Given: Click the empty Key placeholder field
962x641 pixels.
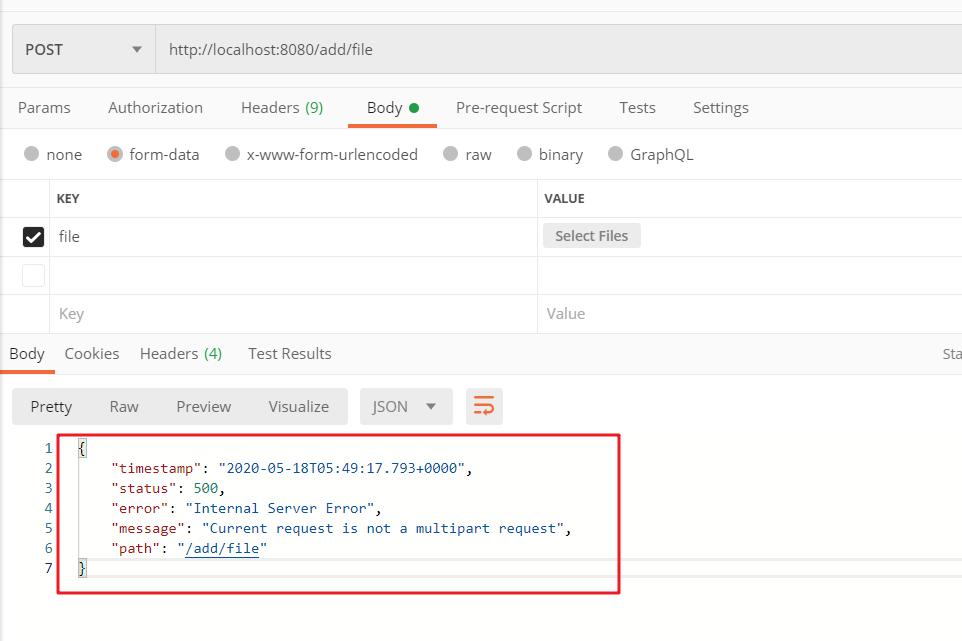Looking at the screenshot, I should [x=293, y=314].
